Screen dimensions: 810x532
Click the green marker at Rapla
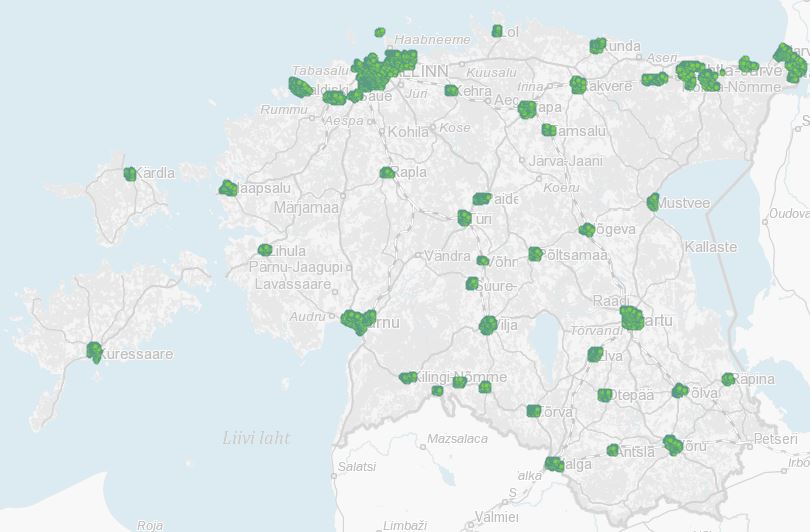point(387,173)
